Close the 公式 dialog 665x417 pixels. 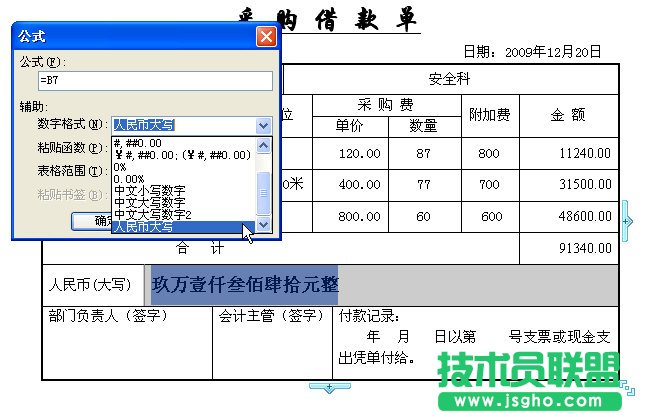point(266,36)
